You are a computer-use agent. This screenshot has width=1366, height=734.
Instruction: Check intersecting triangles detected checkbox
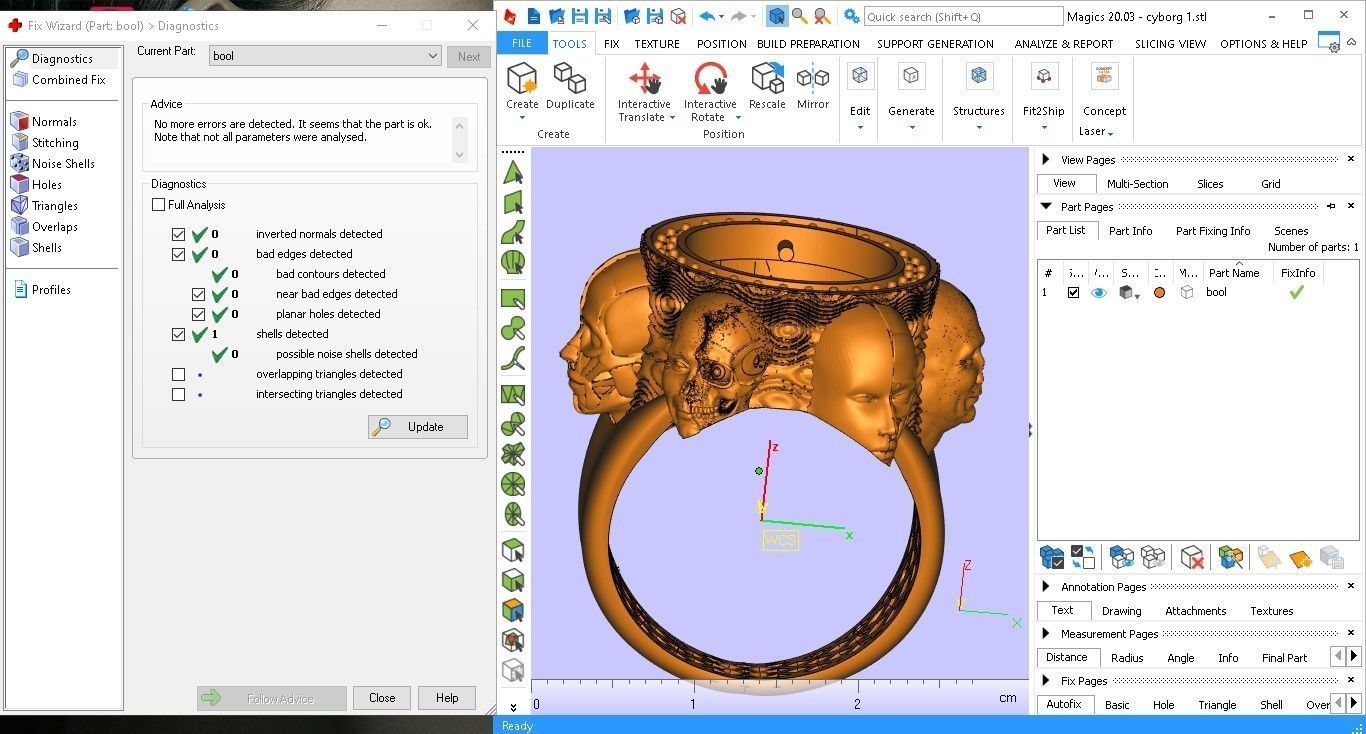tap(178, 394)
